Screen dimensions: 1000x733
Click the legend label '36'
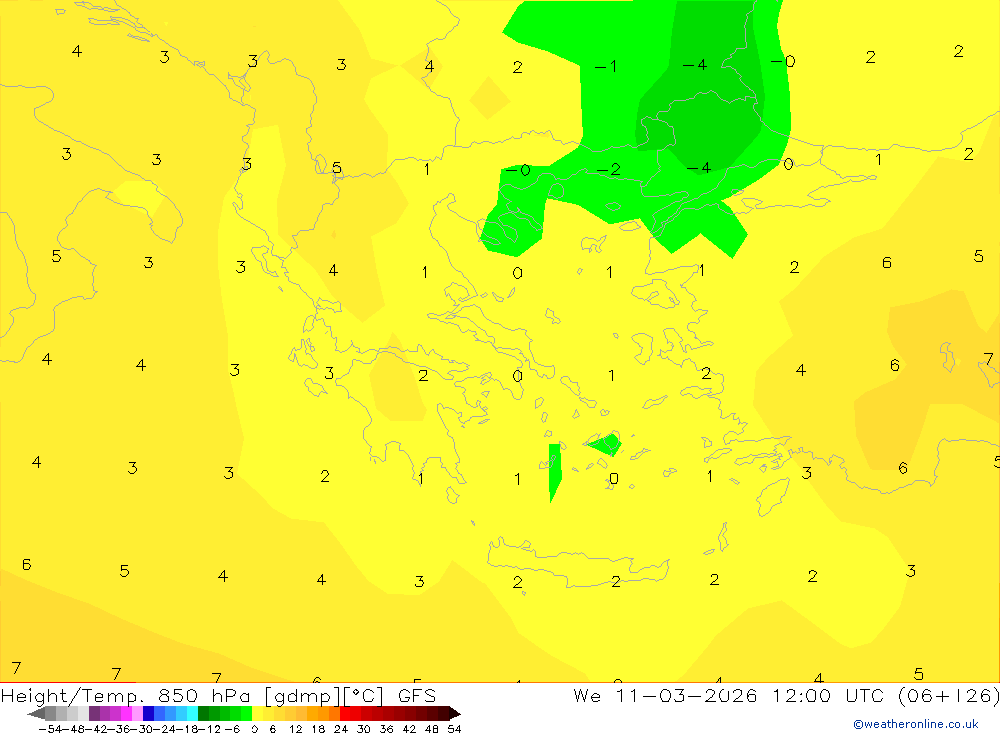tap(386, 729)
